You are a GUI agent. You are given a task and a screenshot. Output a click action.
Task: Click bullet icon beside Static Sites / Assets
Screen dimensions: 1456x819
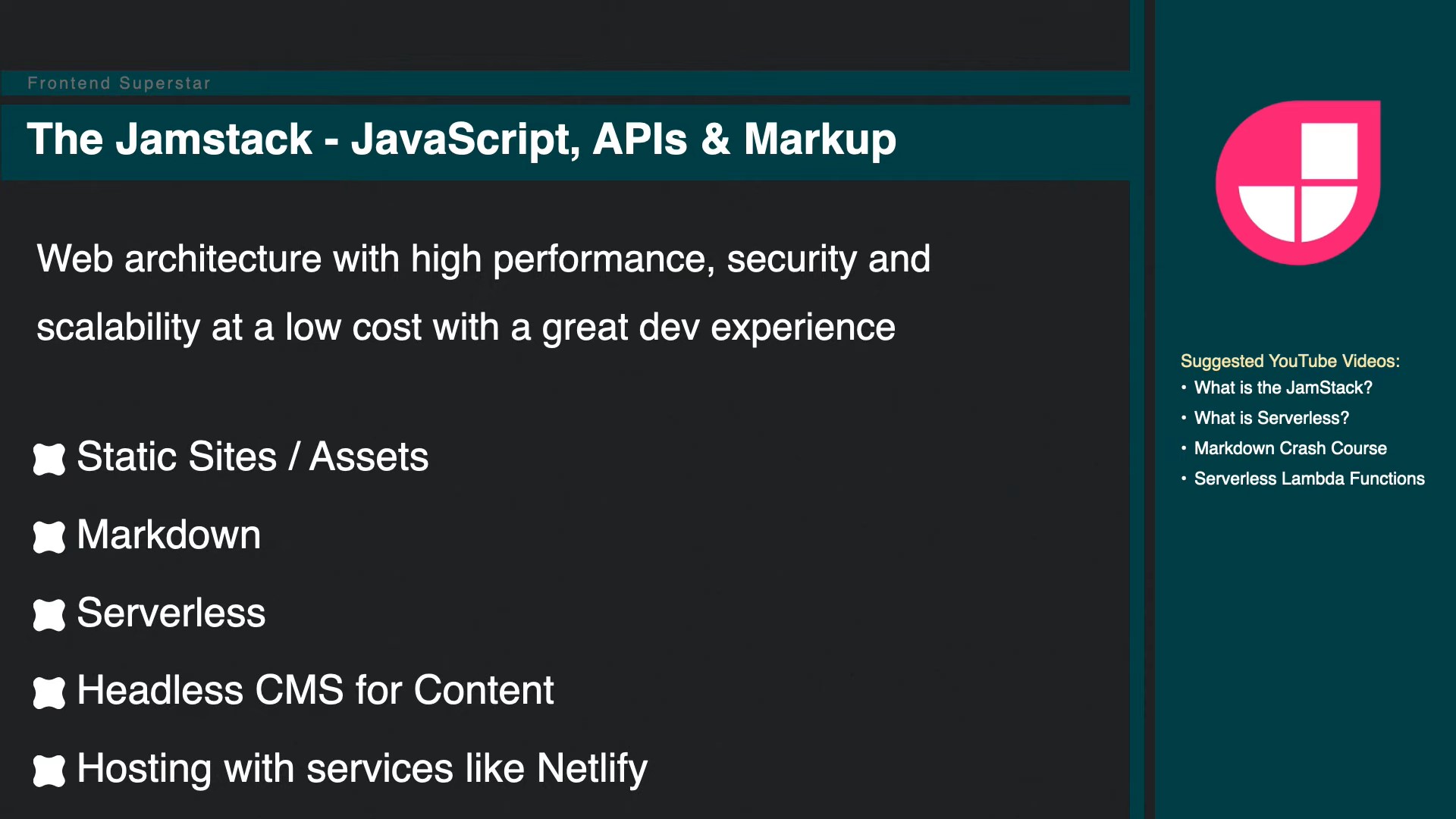[x=49, y=459]
